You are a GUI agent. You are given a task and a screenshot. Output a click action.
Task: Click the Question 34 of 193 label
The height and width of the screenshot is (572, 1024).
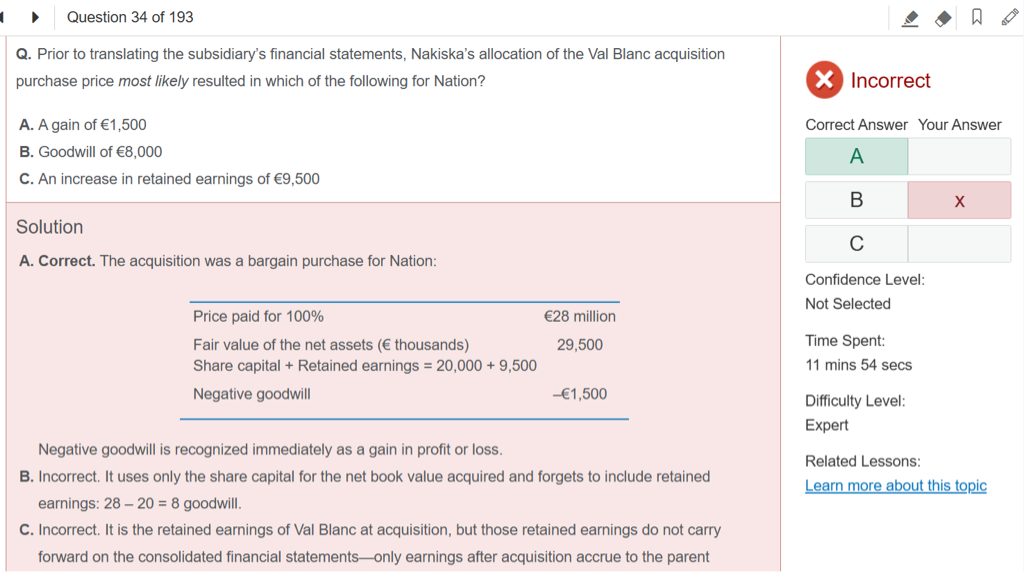coord(130,17)
